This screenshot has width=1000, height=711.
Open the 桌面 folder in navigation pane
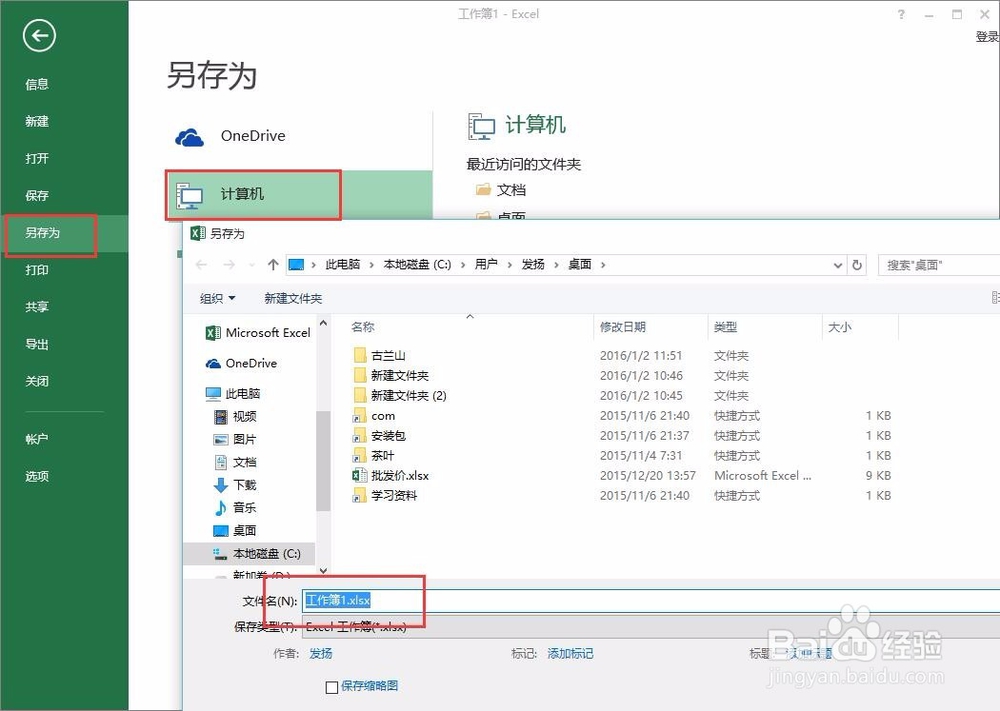[x=235, y=531]
